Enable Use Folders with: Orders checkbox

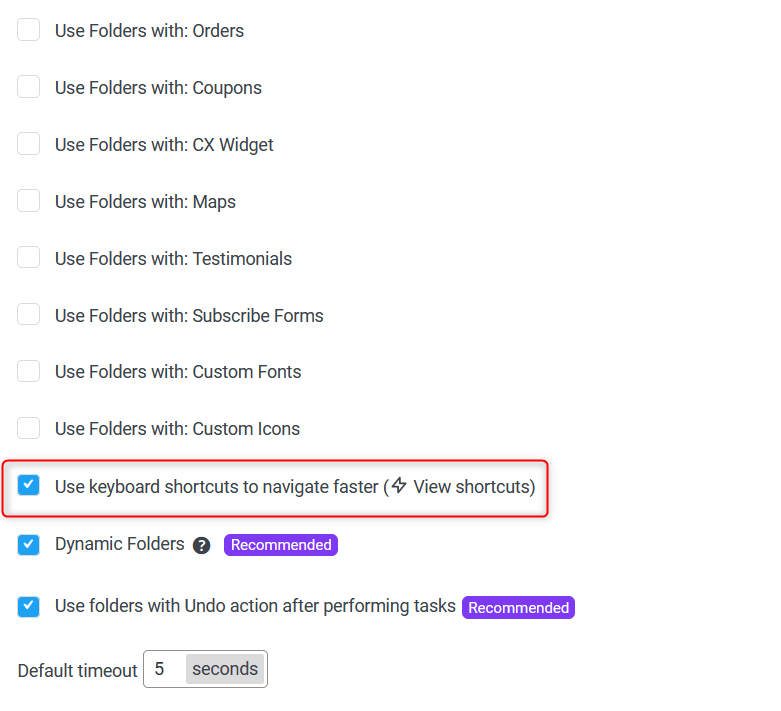[x=28, y=30]
